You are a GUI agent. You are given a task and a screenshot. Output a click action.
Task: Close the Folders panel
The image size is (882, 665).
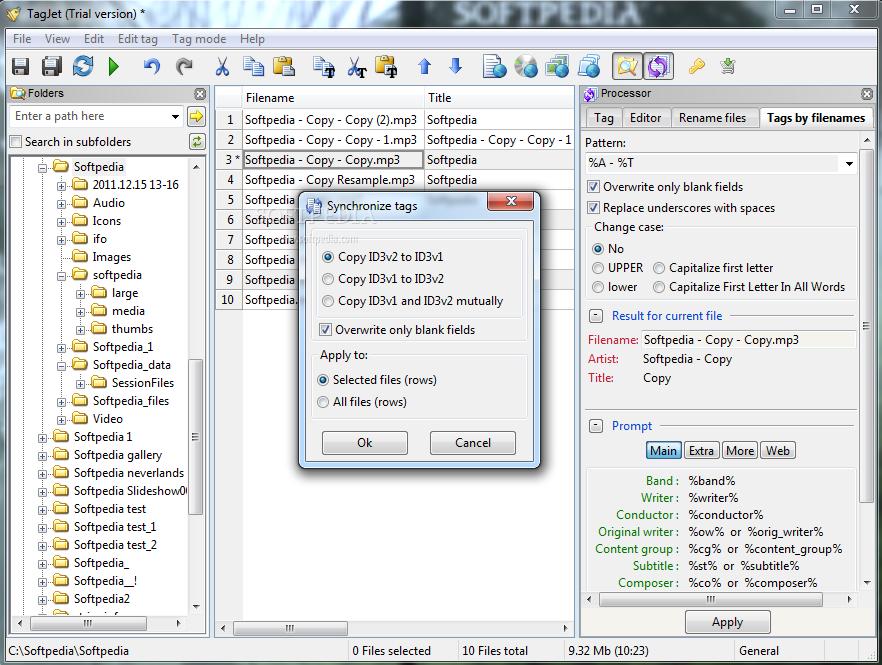[x=200, y=93]
